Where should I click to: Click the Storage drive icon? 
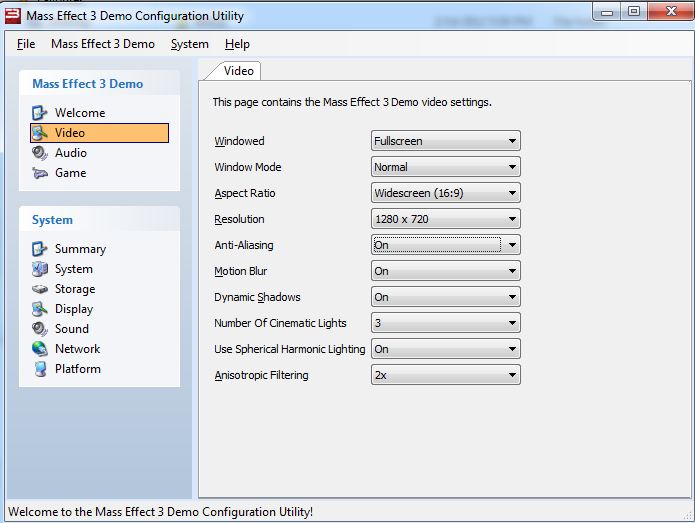tap(39, 289)
